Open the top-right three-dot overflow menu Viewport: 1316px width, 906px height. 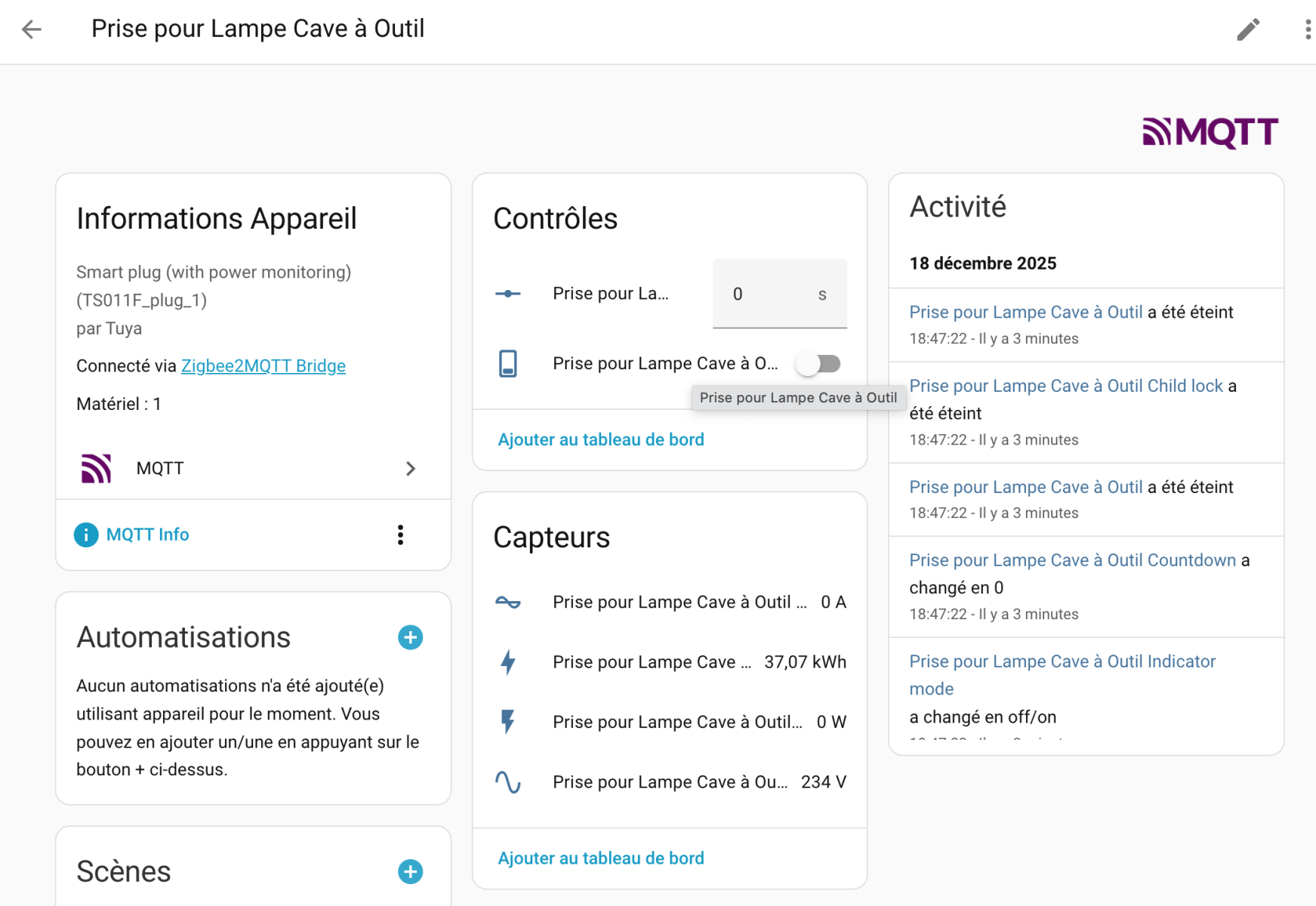coord(1308,29)
